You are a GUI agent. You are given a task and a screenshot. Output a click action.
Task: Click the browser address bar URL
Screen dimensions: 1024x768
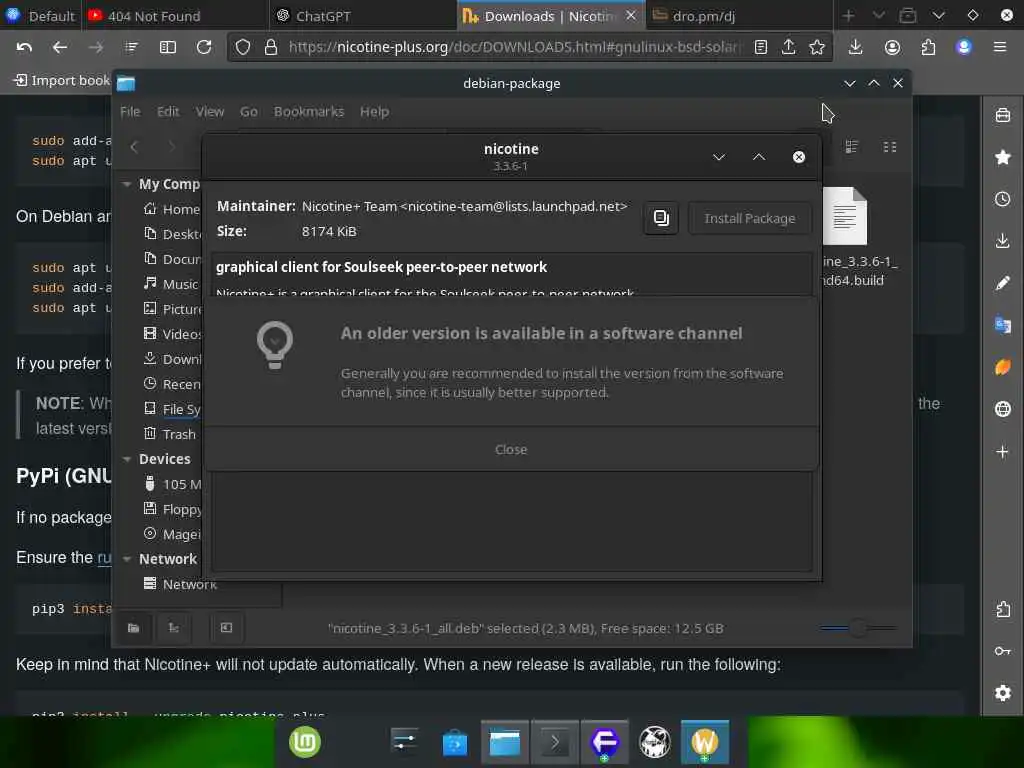[x=514, y=47]
